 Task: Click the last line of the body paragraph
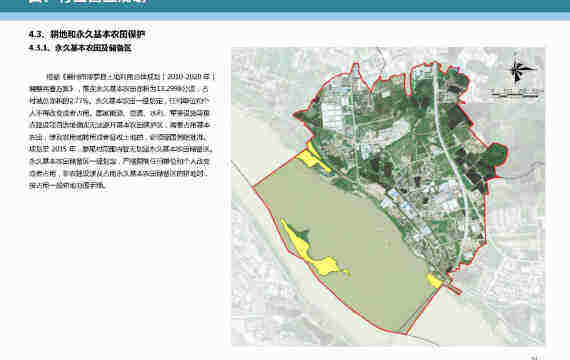[68, 185]
